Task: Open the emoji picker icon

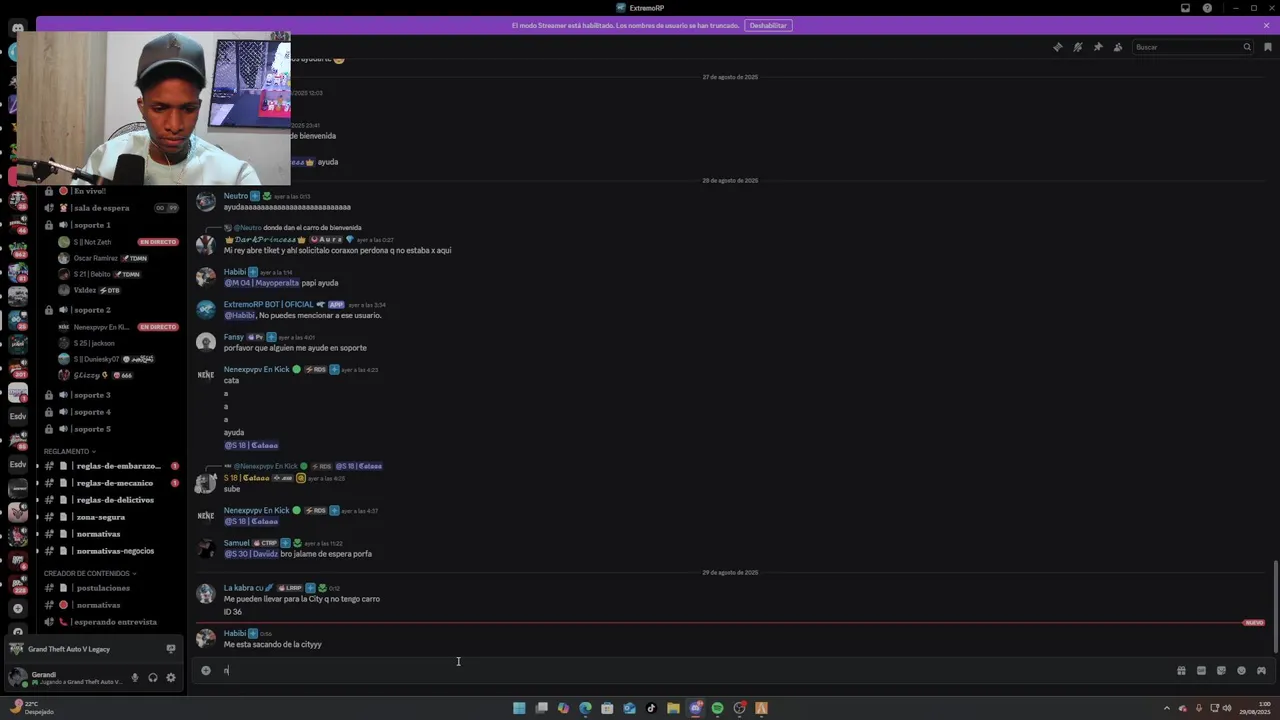Action: point(1241,671)
